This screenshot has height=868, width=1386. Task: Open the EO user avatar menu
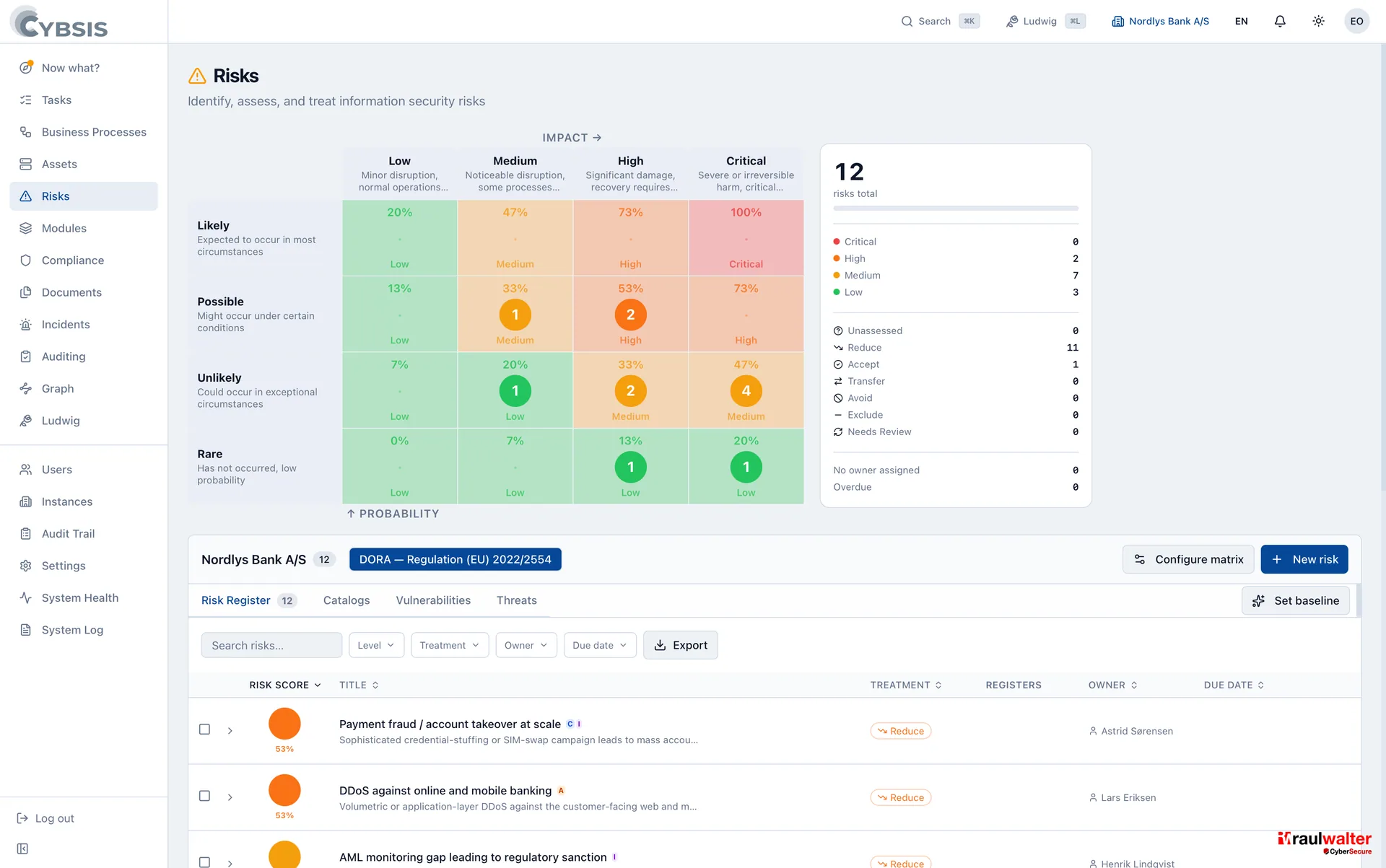(1356, 22)
